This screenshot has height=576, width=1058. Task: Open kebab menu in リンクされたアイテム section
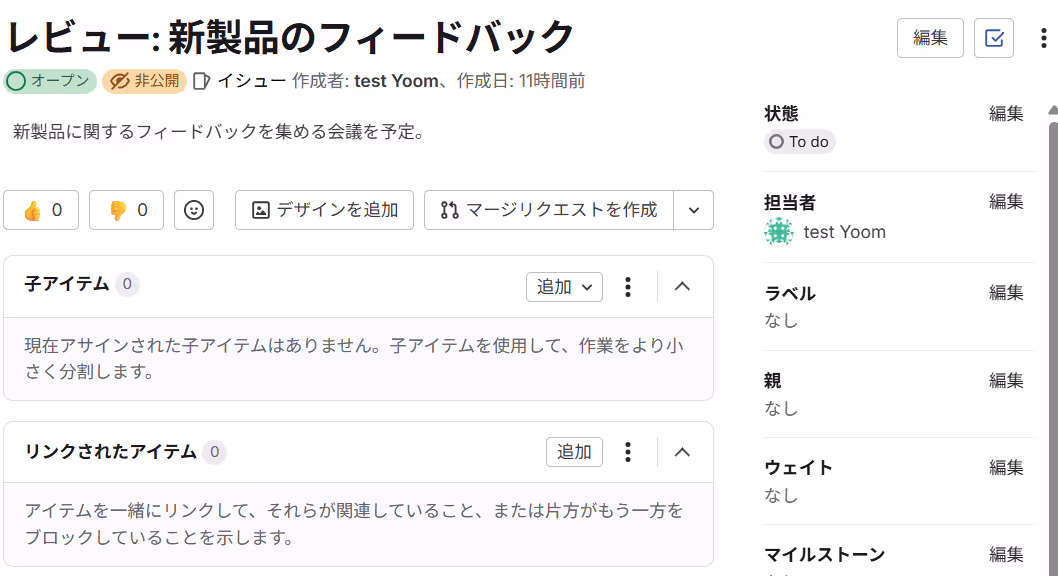(628, 452)
